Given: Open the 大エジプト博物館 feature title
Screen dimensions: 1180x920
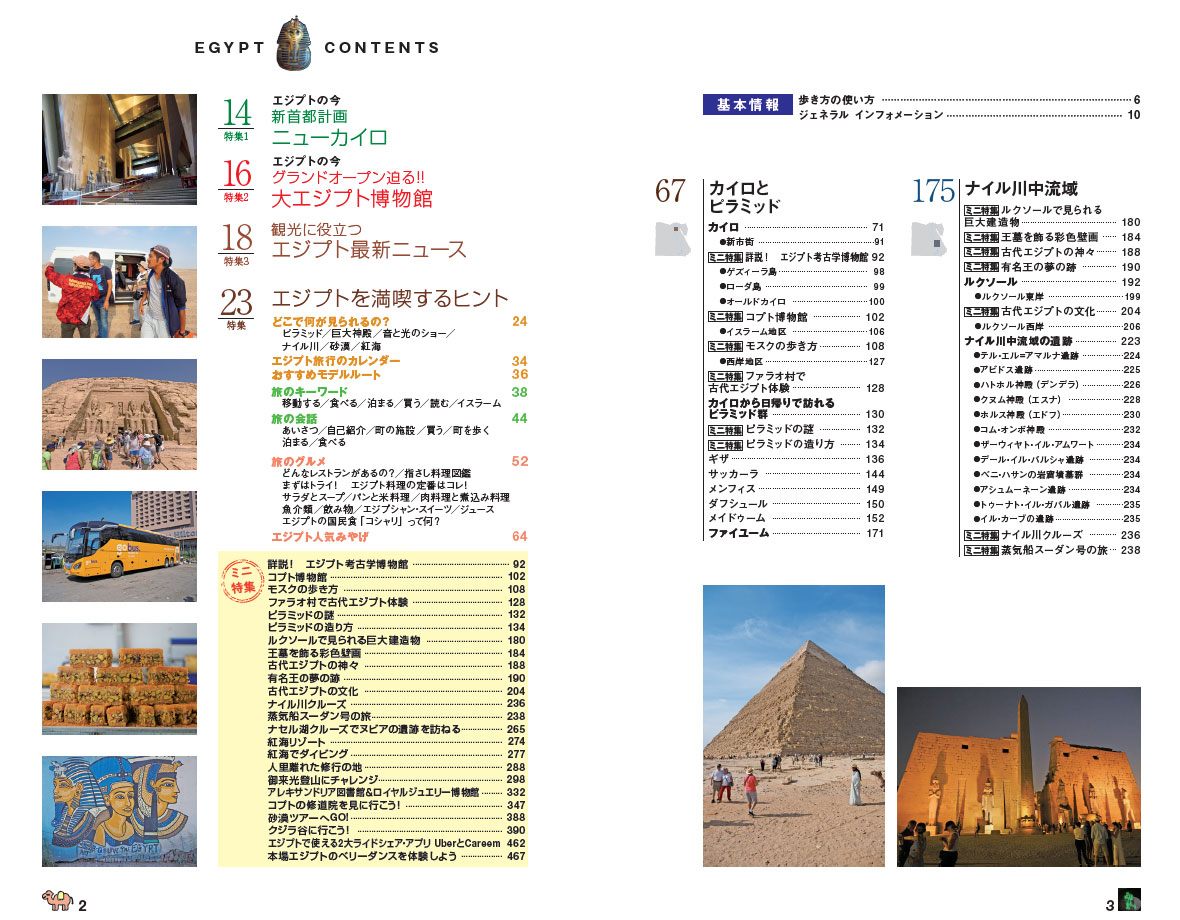Looking at the screenshot, I should [352, 198].
